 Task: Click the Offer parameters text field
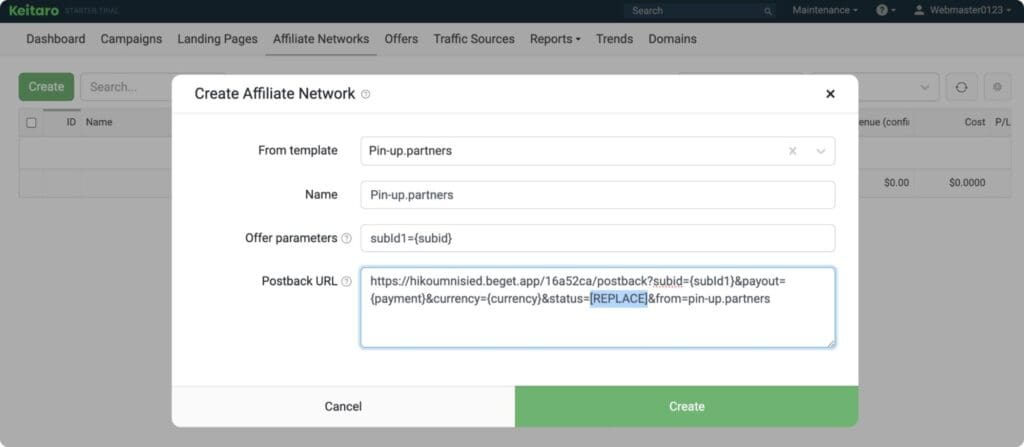597,239
